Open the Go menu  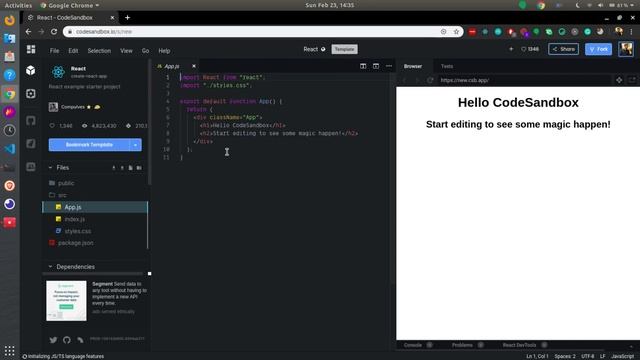145,51
